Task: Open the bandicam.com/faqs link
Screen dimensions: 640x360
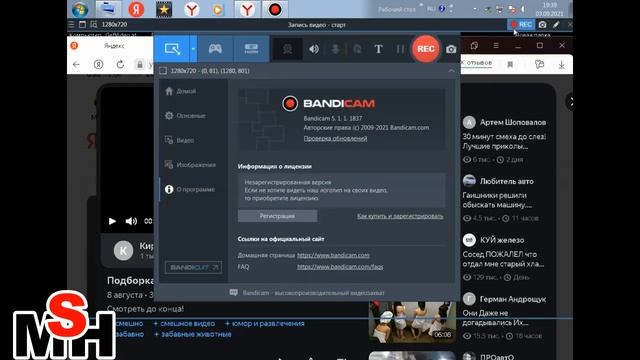Action: coord(340,267)
